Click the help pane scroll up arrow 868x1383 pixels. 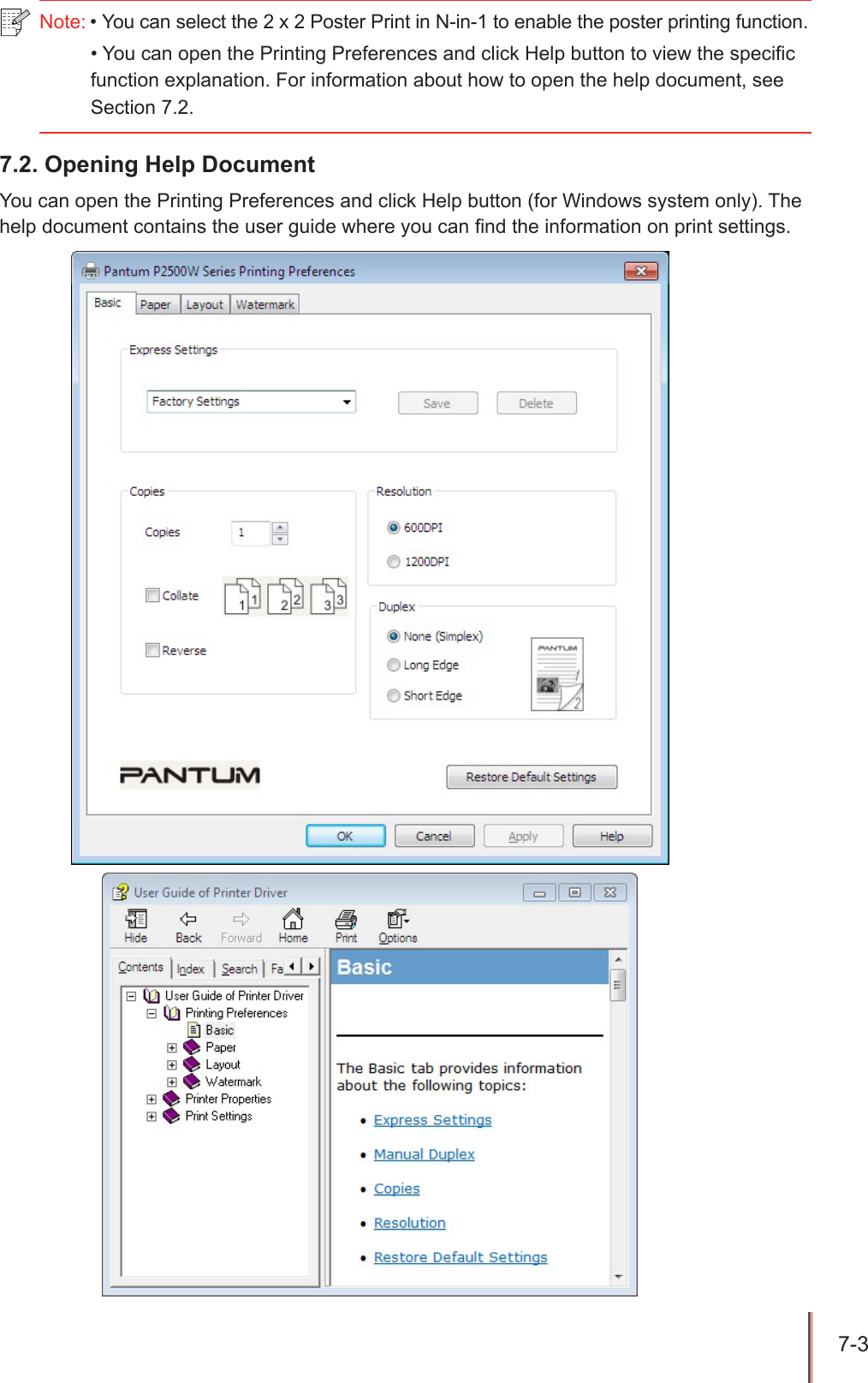click(618, 958)
